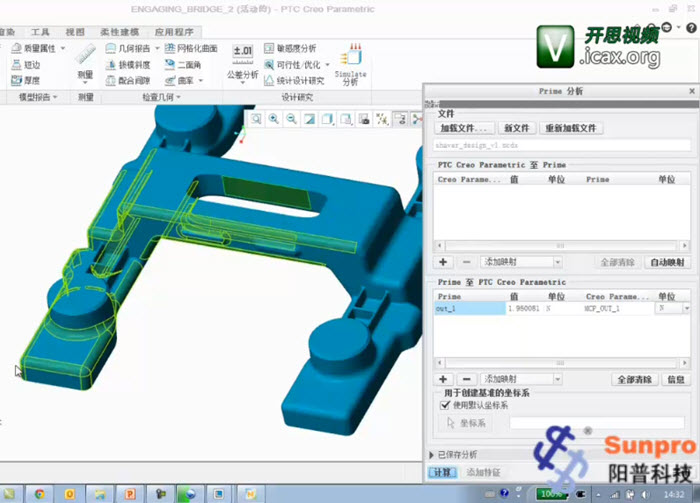Screen dimensions: 700x503
Task: Click horizontal scrollbar of Prime-to-Creo table
Action: pyautogui.click(x=562, y=363)
